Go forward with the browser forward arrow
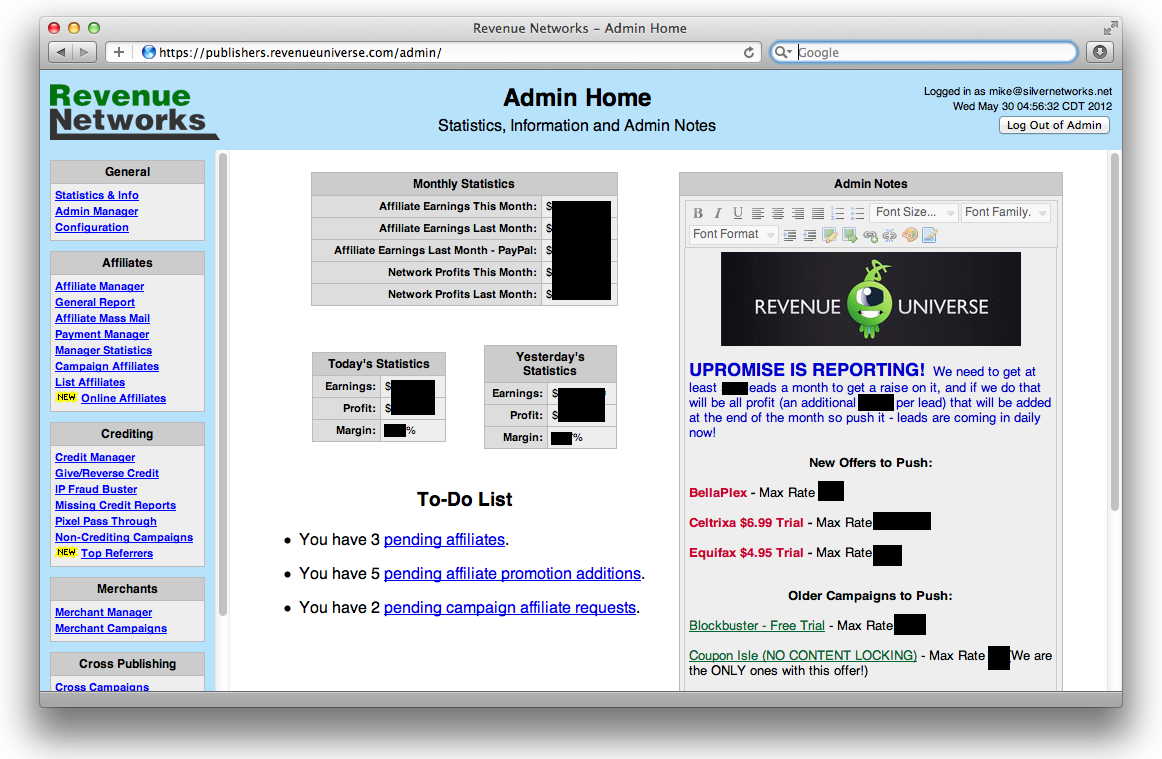The height and width of the screenshot is (759, 1162). pyautogui.click(x=84, y=52)
